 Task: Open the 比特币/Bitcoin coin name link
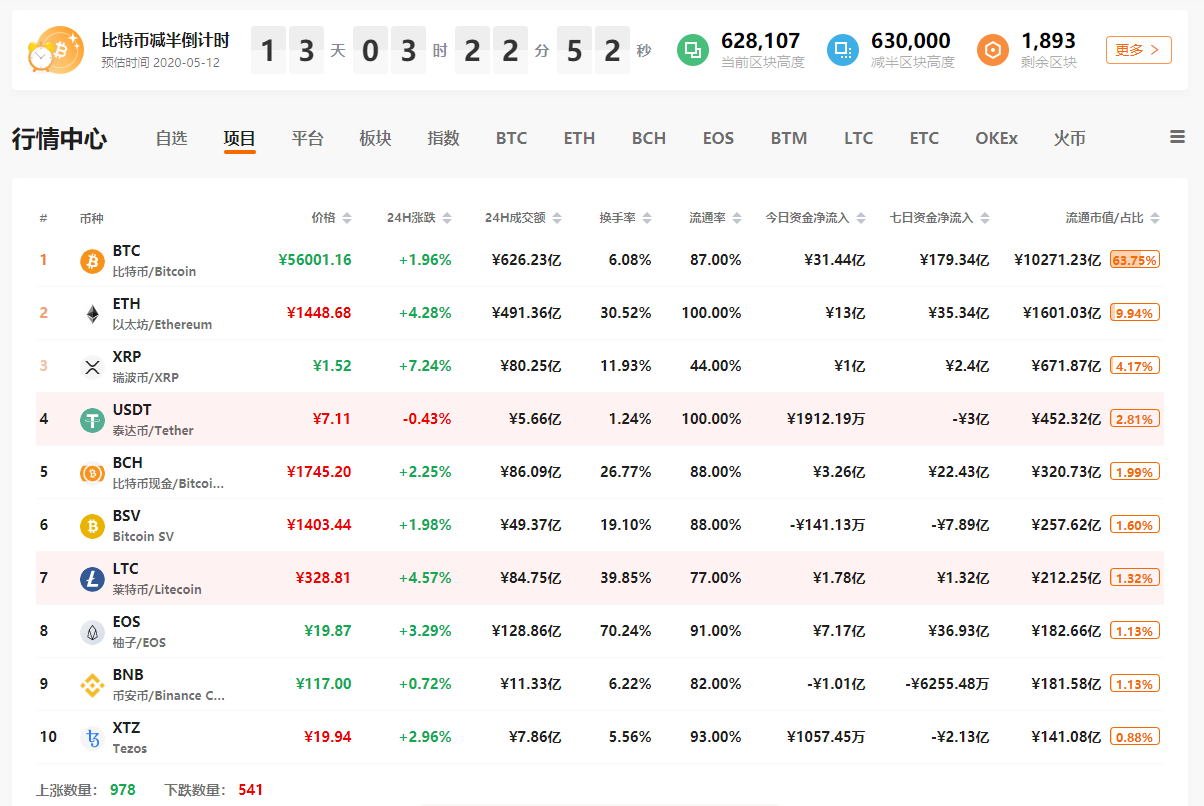coord(154,272)
